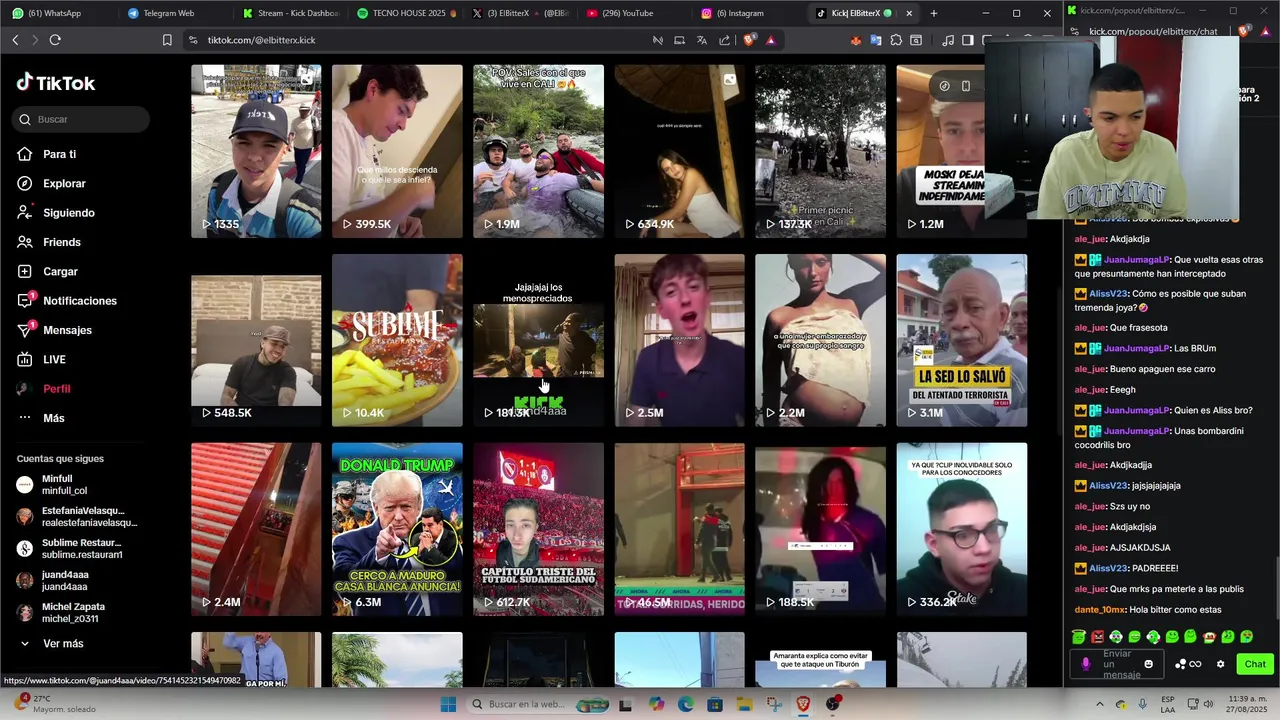The height and width of the screenshot is (720, 1280).
Task: Open Brave Rewards triangle icon
Action: [x=770, y=40]
